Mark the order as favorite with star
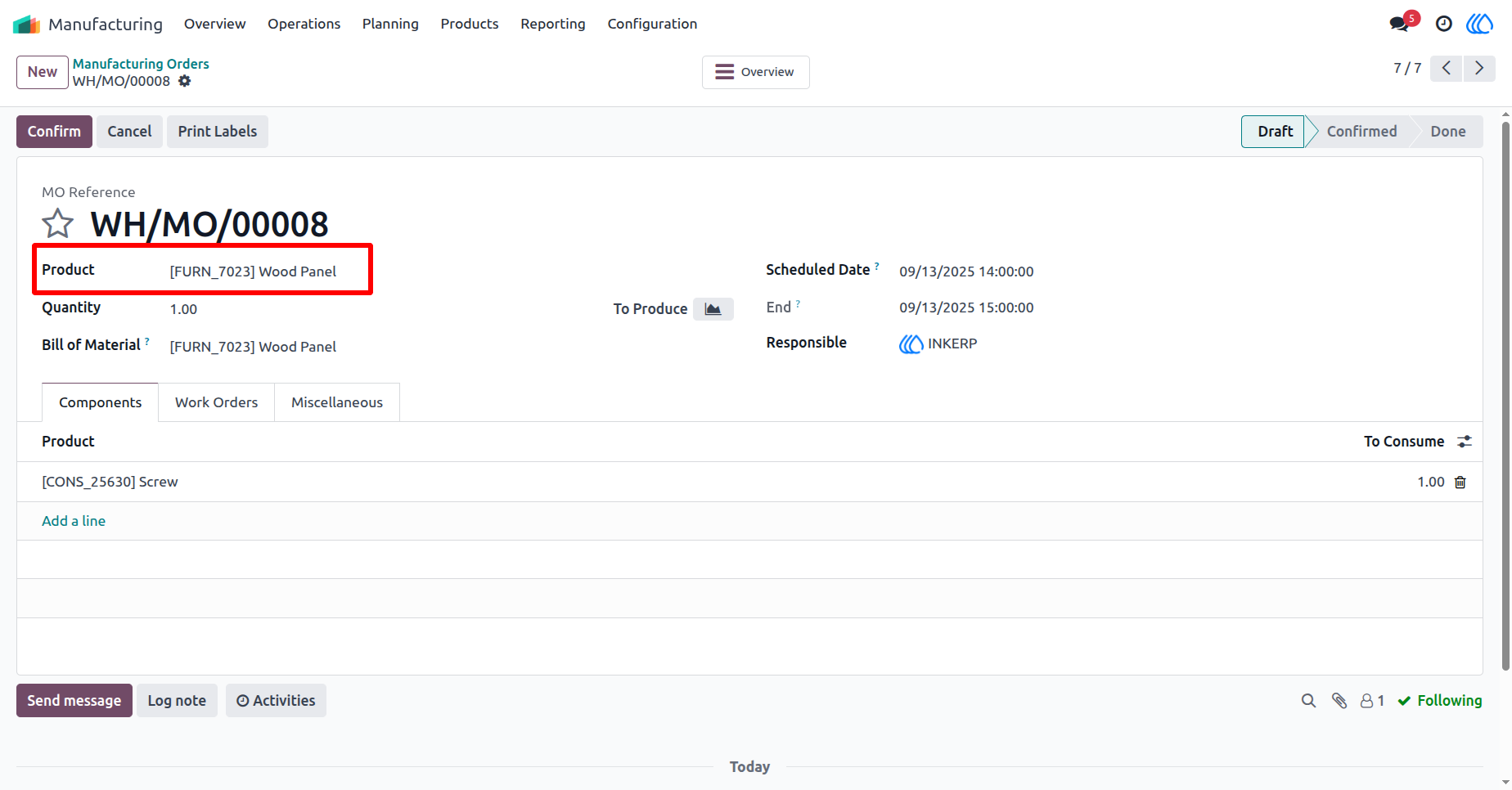Image resolution: width=1512 pixels, height=790 pixels. 57,223
